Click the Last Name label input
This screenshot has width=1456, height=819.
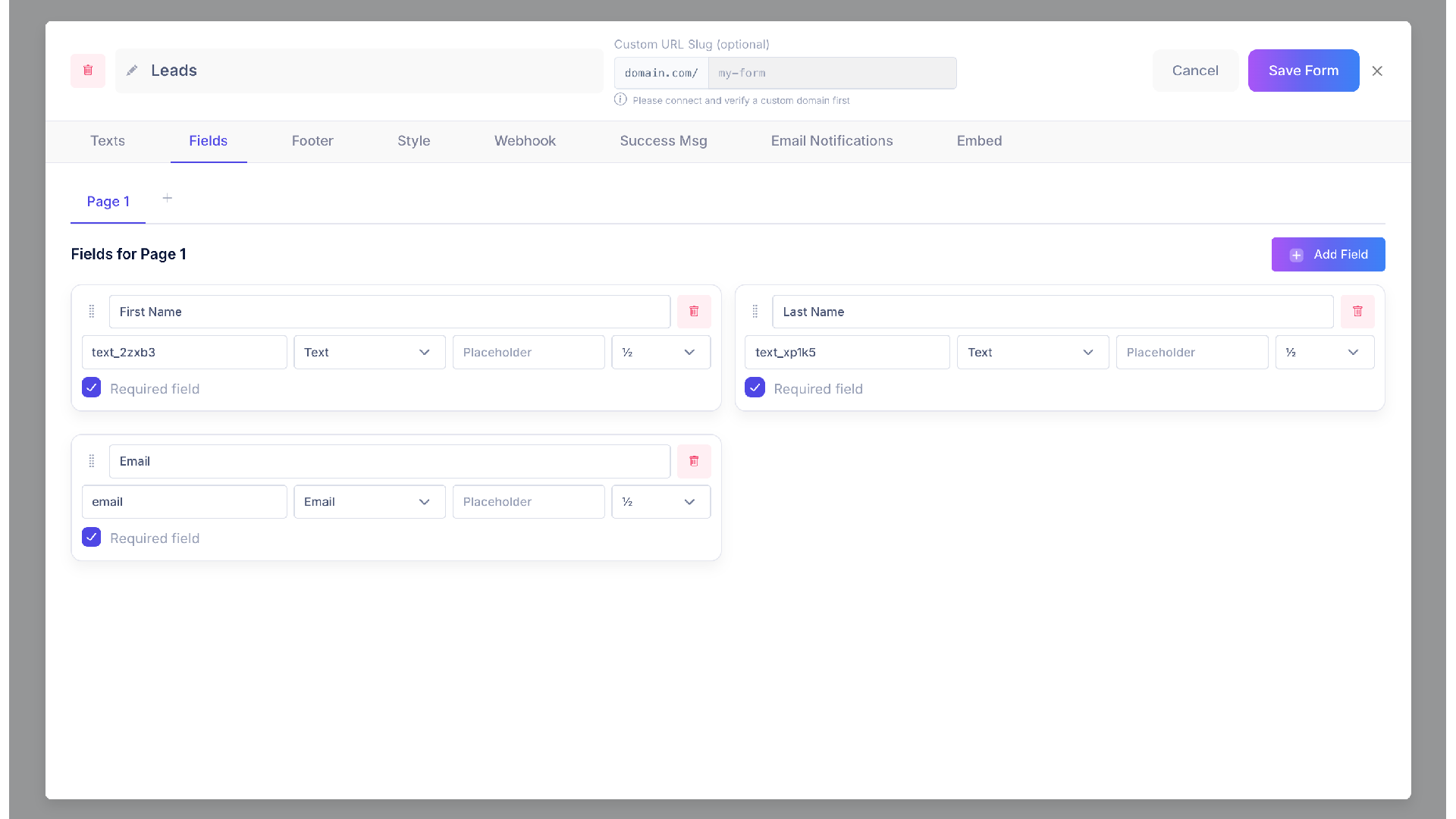1053,312
